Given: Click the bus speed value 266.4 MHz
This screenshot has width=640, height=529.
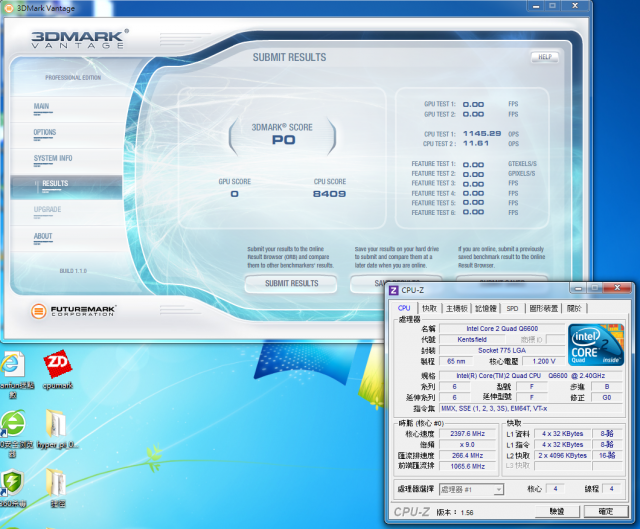Looking at the screenshot, I should pos(468,456).
